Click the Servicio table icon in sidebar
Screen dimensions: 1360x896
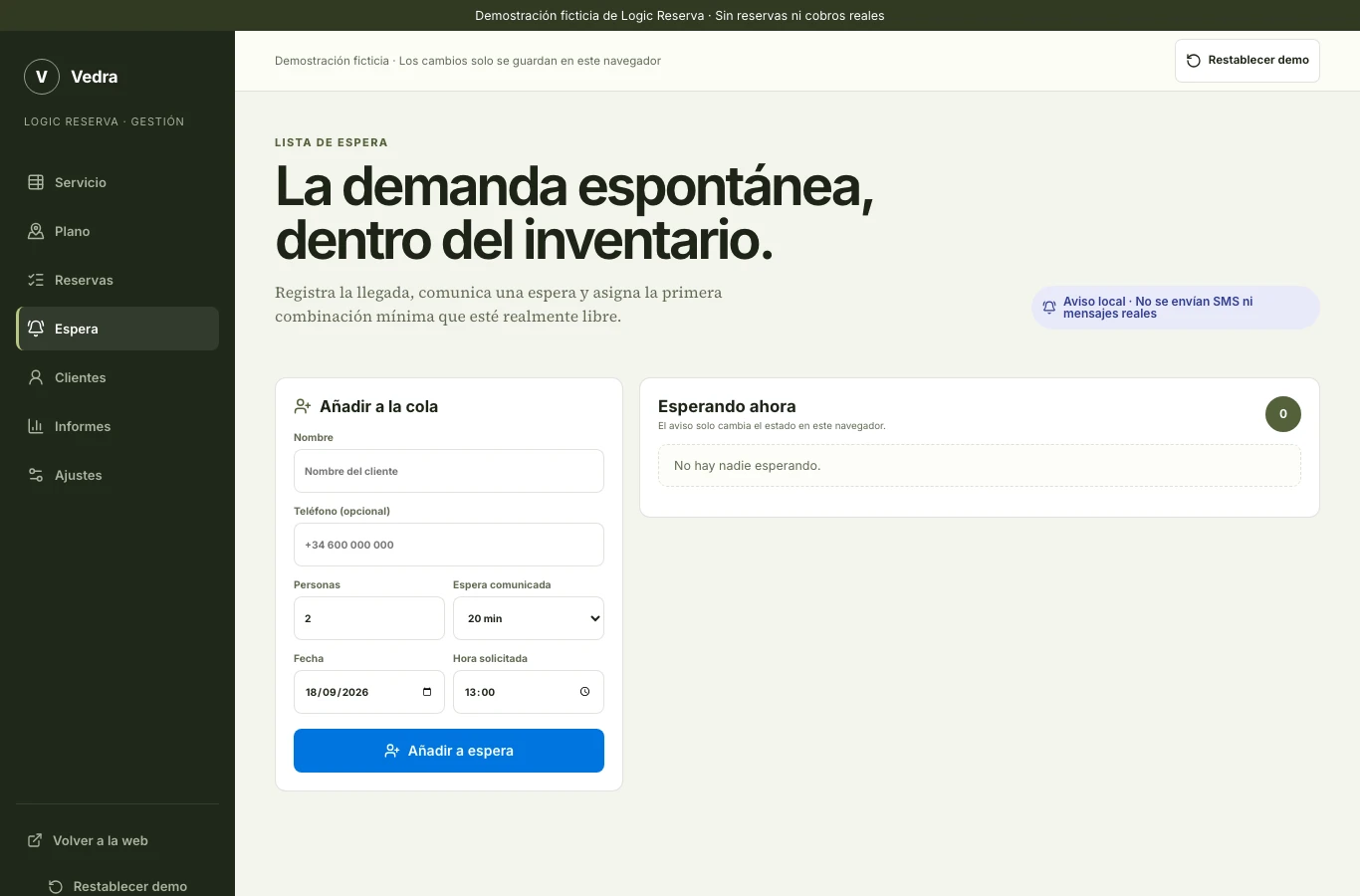pos(36,182)
